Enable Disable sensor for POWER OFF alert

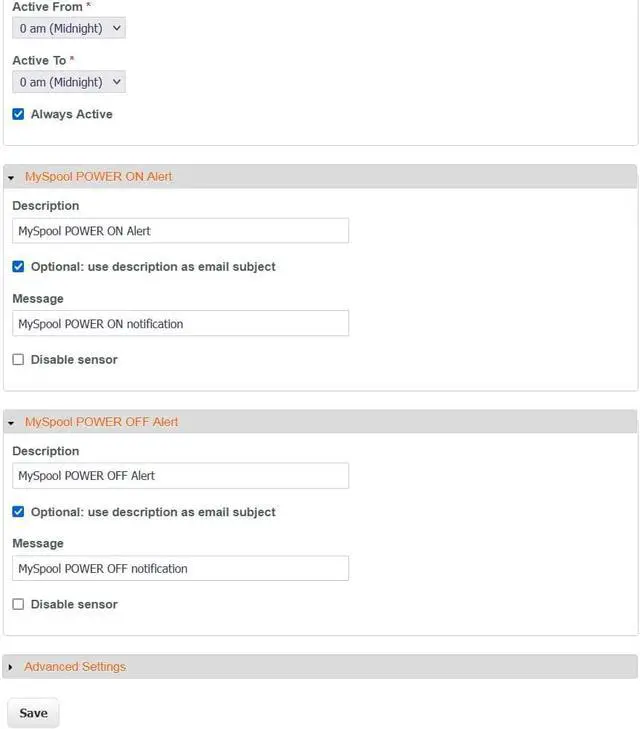[x=18, y=605]
